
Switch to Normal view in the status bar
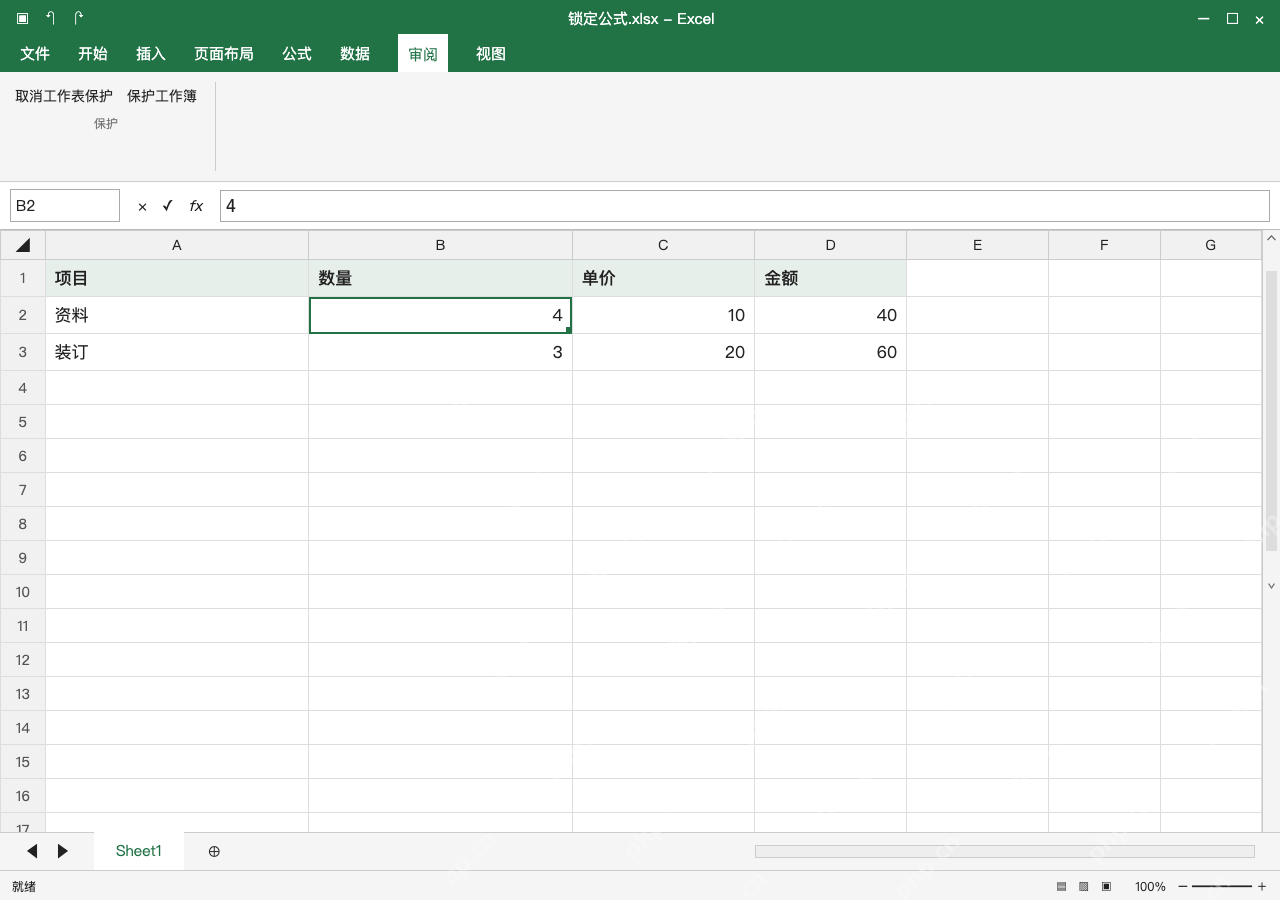click(1061, 886)
